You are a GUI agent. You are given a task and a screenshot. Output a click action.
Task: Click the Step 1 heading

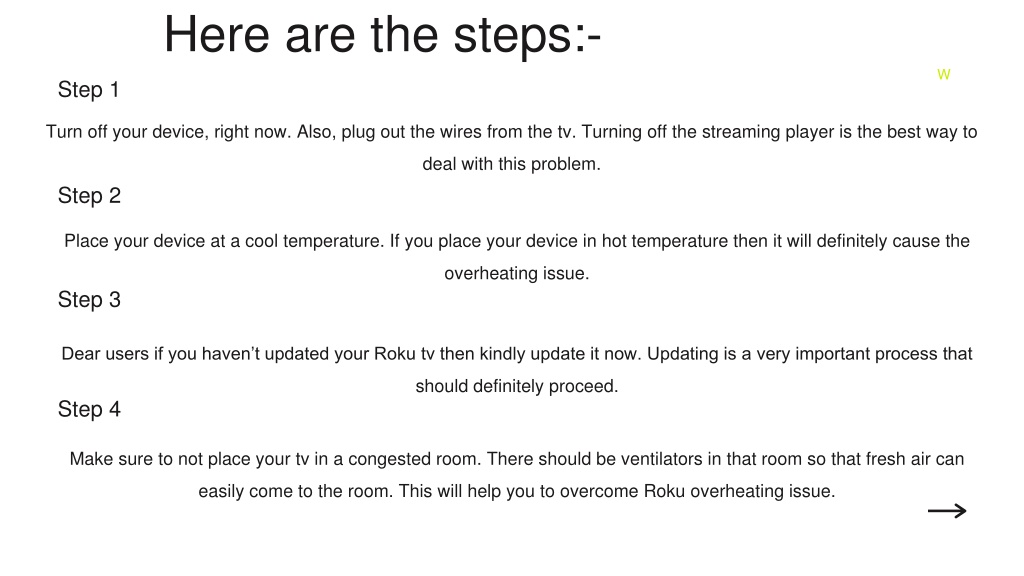pyautogui.click(x=88, y=89)
